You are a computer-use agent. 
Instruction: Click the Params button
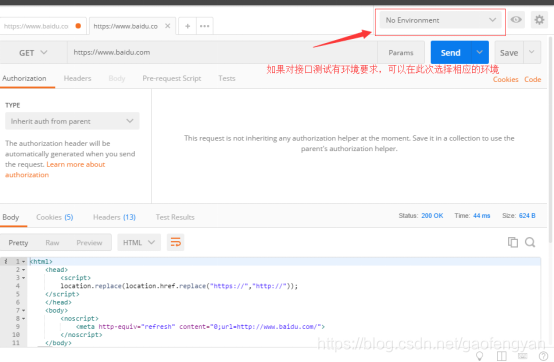(401, 52)
